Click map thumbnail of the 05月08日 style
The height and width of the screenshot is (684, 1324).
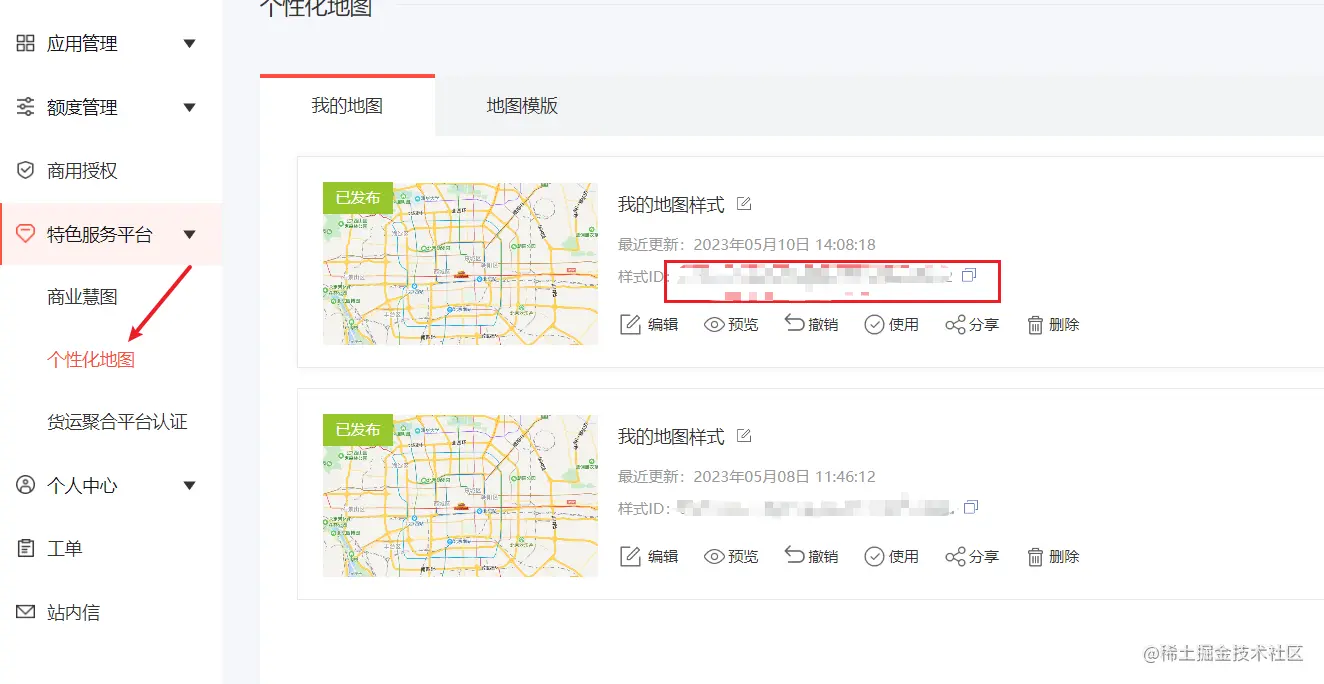point(460,496)
